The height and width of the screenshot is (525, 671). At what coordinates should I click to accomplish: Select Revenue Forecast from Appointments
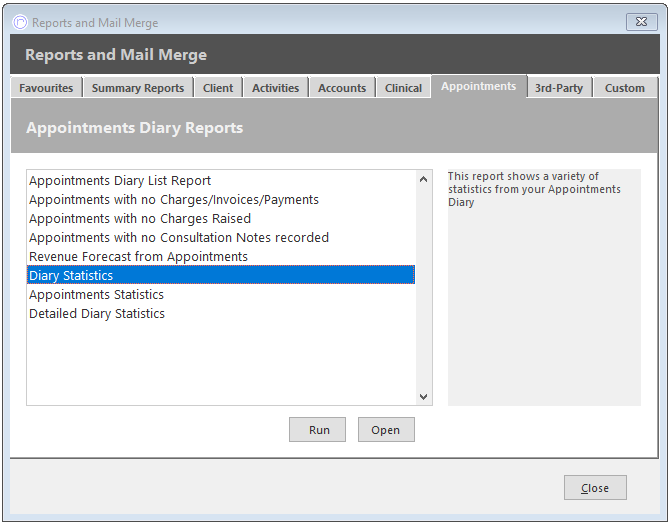coord(221,256)
